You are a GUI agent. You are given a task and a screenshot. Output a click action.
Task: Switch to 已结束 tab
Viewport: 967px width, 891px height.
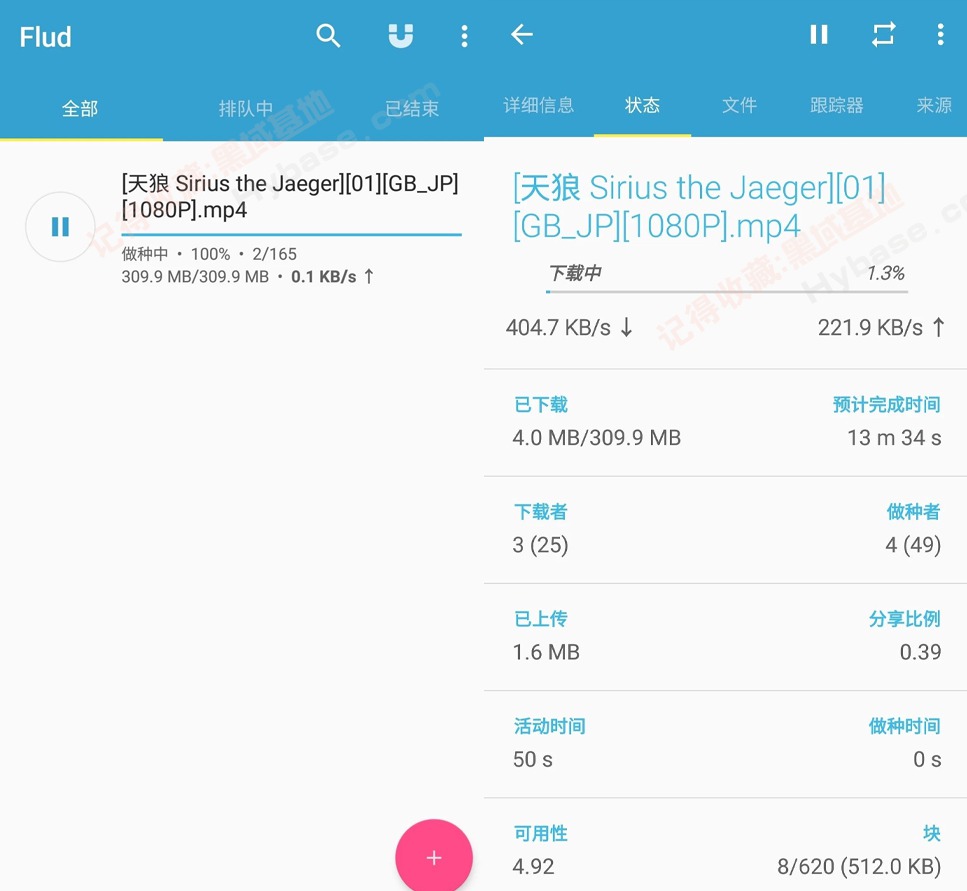[412, 108]
